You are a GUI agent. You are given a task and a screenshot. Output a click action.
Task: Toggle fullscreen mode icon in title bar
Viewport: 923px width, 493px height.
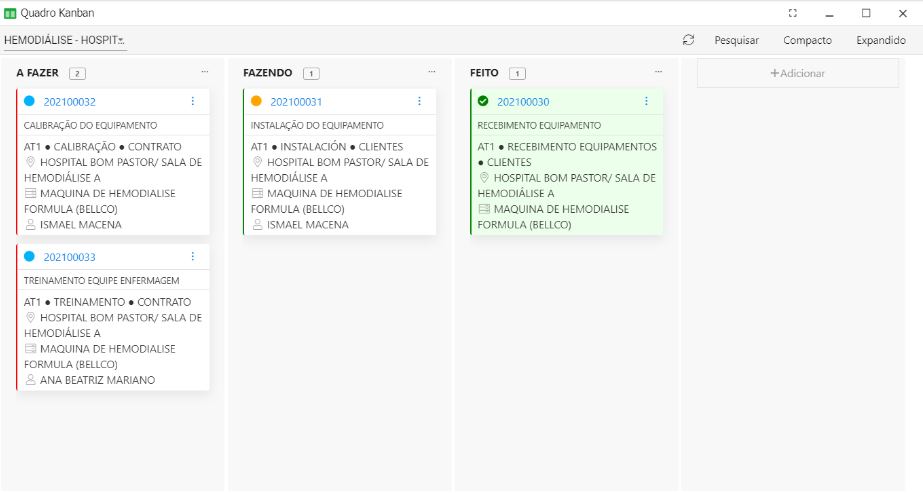pos(793,13)
